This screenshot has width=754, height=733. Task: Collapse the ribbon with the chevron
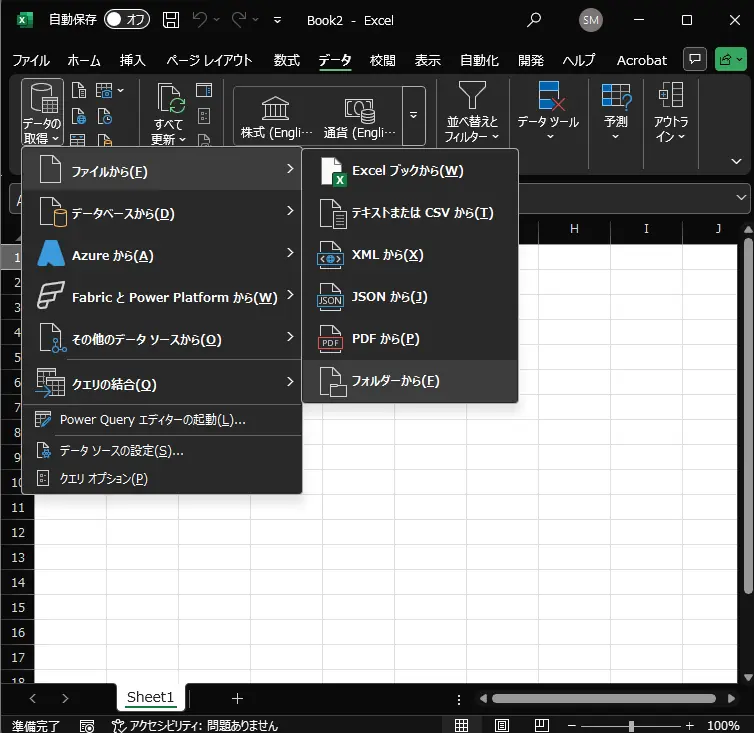pos(736,161)
